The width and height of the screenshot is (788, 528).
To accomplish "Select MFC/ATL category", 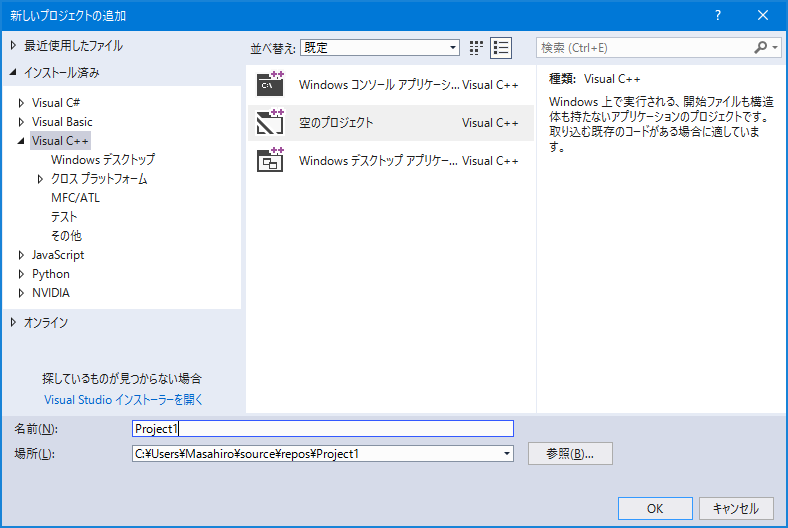I will [75, 198].
